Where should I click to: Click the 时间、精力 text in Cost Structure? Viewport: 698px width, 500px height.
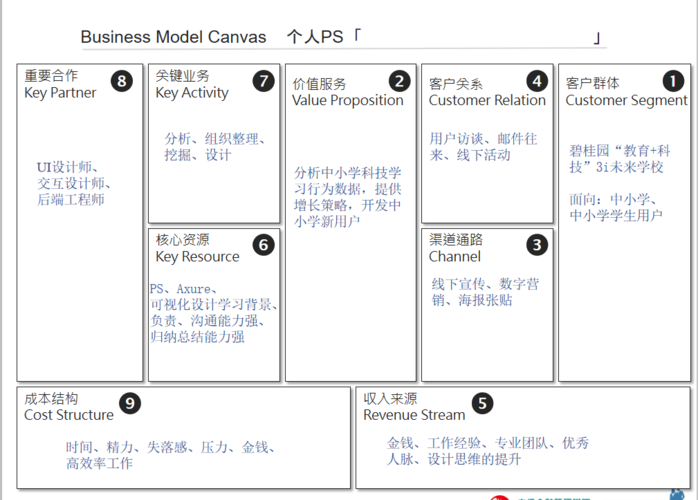click(x=100, y=448)
